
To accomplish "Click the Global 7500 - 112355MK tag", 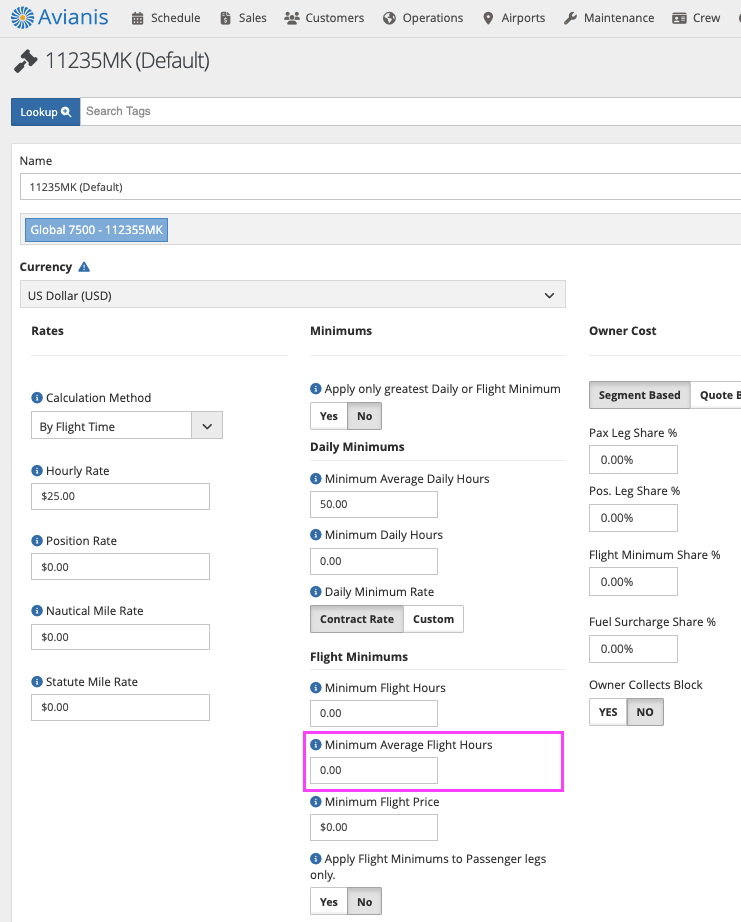I will point(96,230).
